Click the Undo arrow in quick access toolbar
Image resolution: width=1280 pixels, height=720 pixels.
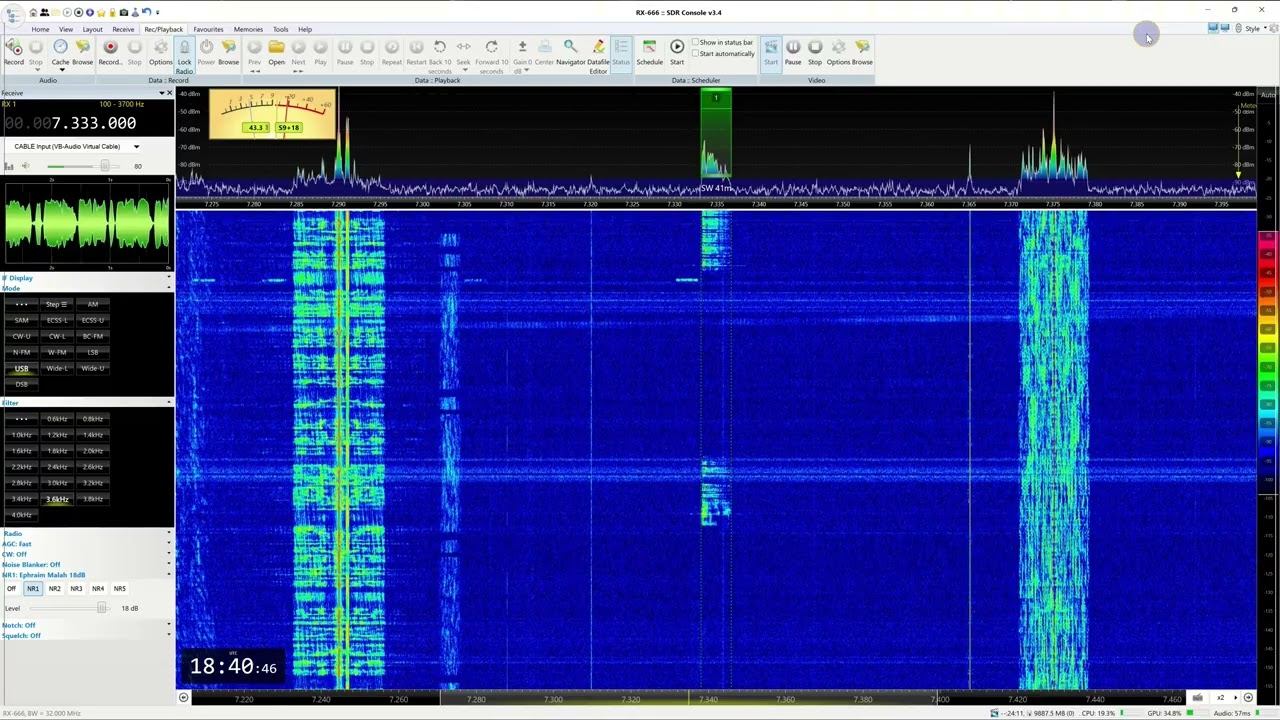point(146,12)
